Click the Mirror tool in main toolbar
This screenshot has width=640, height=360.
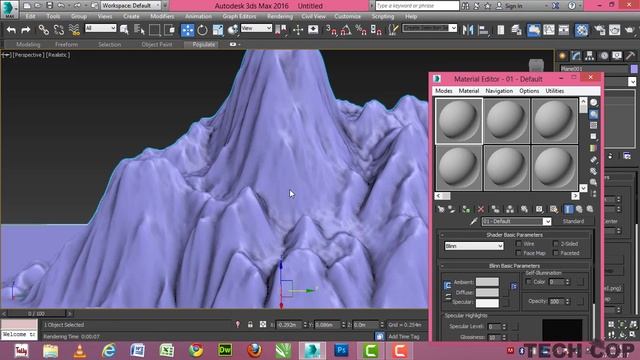(x=468, y=30)
